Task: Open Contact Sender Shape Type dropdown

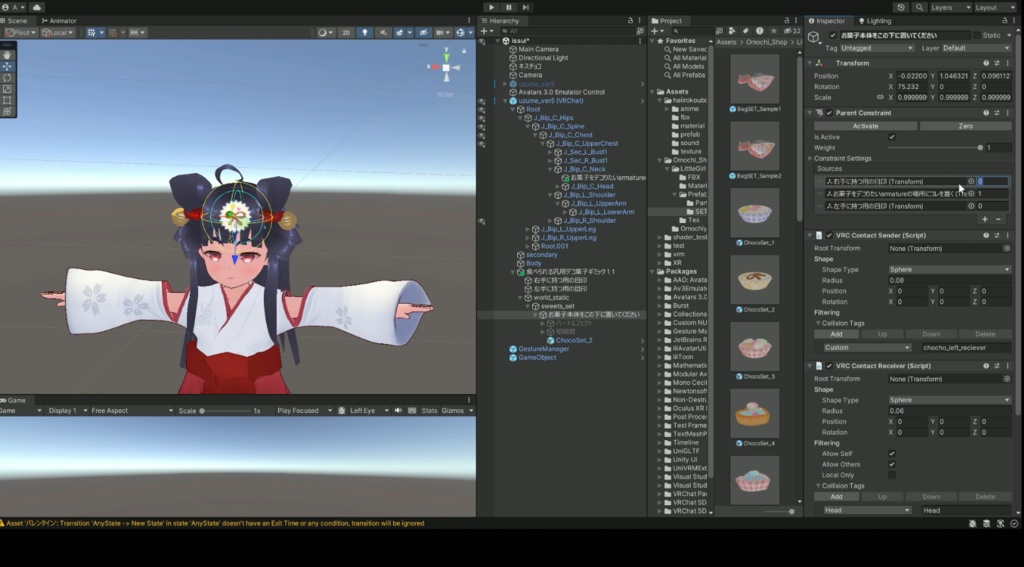Action: [949, 270]
